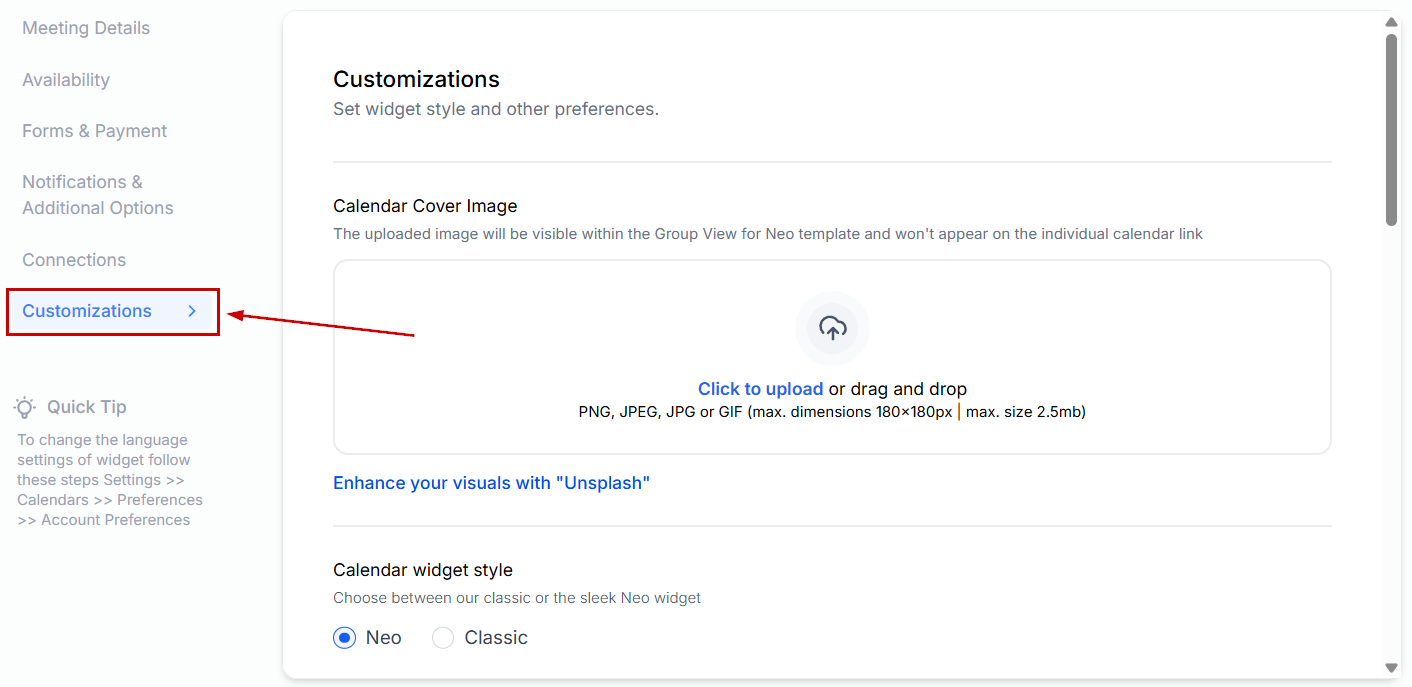Click the Quick Tip lightbulb icon
The width and height of the screenshot is (1412, 687).
pyautogui.click(x=25, y=407)
